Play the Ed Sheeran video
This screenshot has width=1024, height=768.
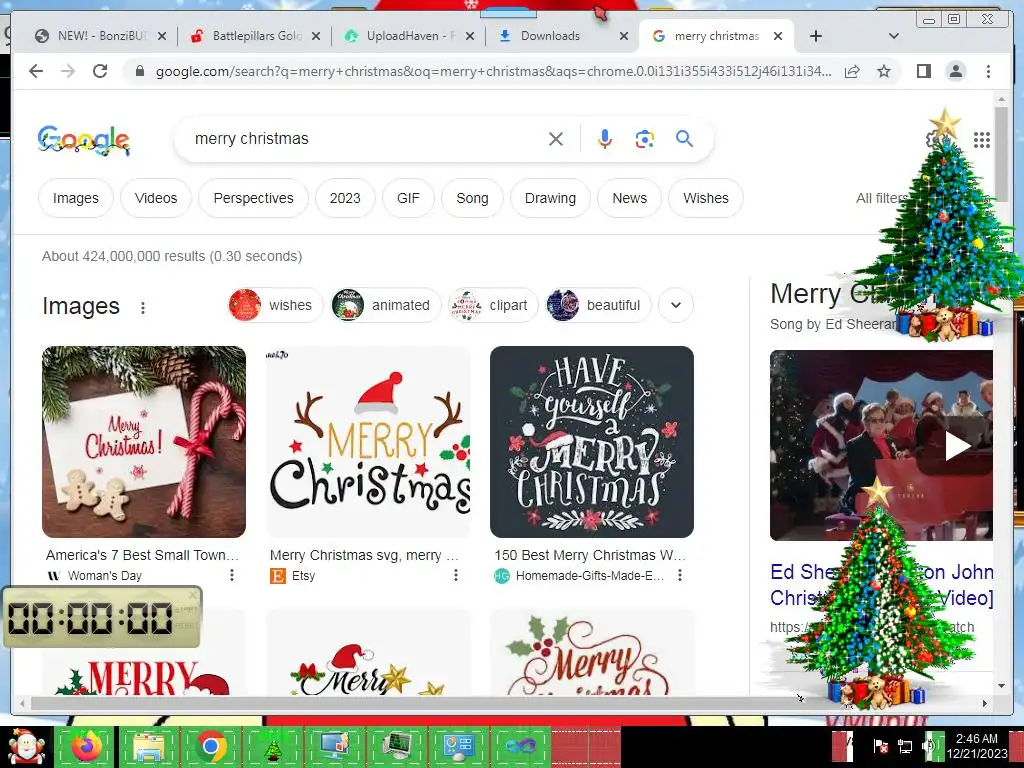coord(957,447)
